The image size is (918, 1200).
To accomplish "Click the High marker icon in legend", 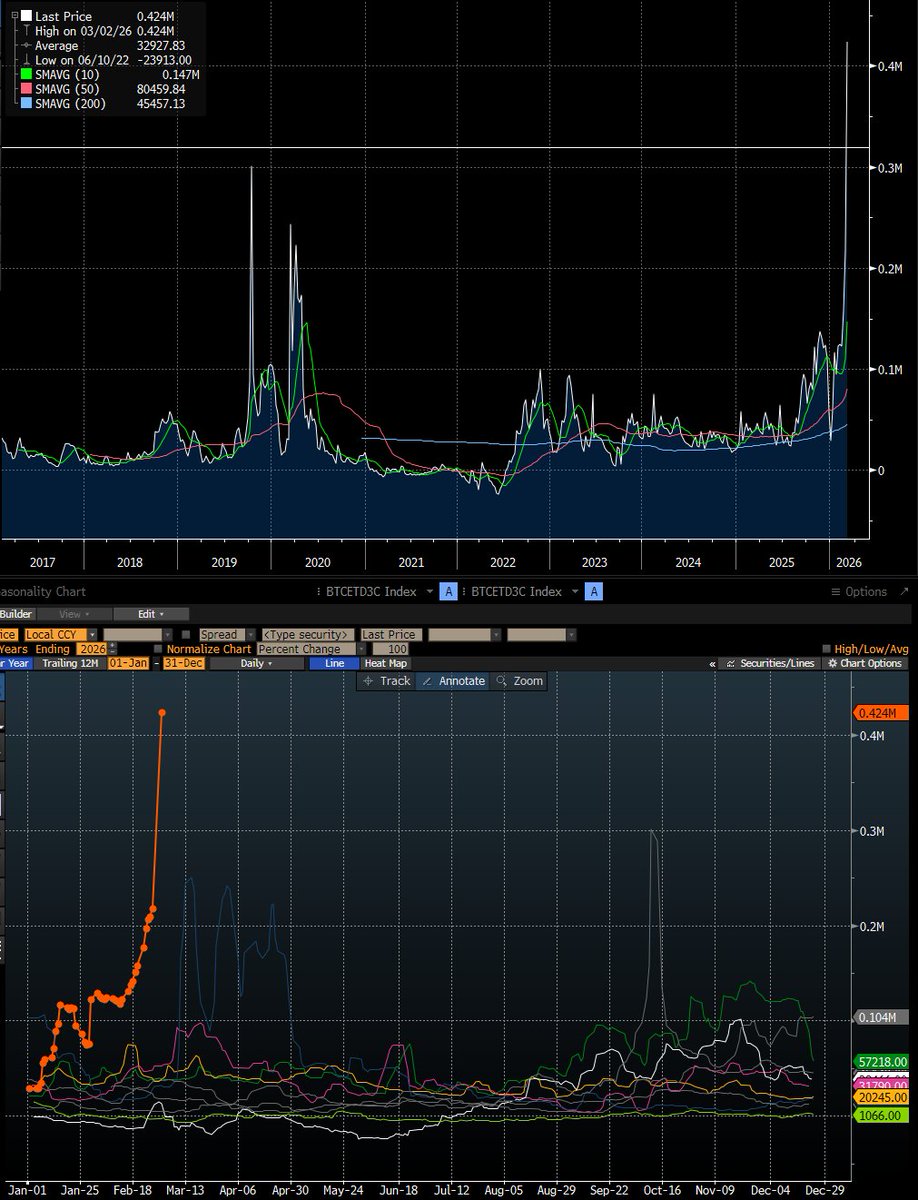I will (26, 31).
